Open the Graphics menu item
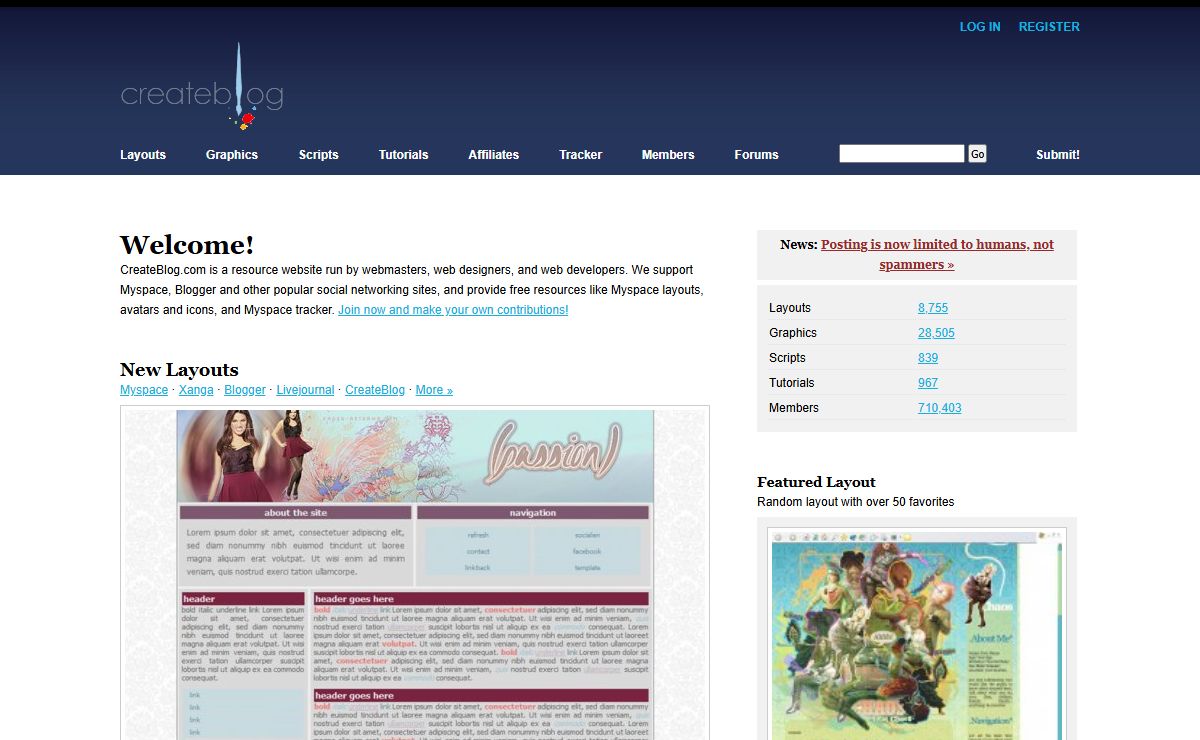 pyautogui.click(x=232, y=155)
